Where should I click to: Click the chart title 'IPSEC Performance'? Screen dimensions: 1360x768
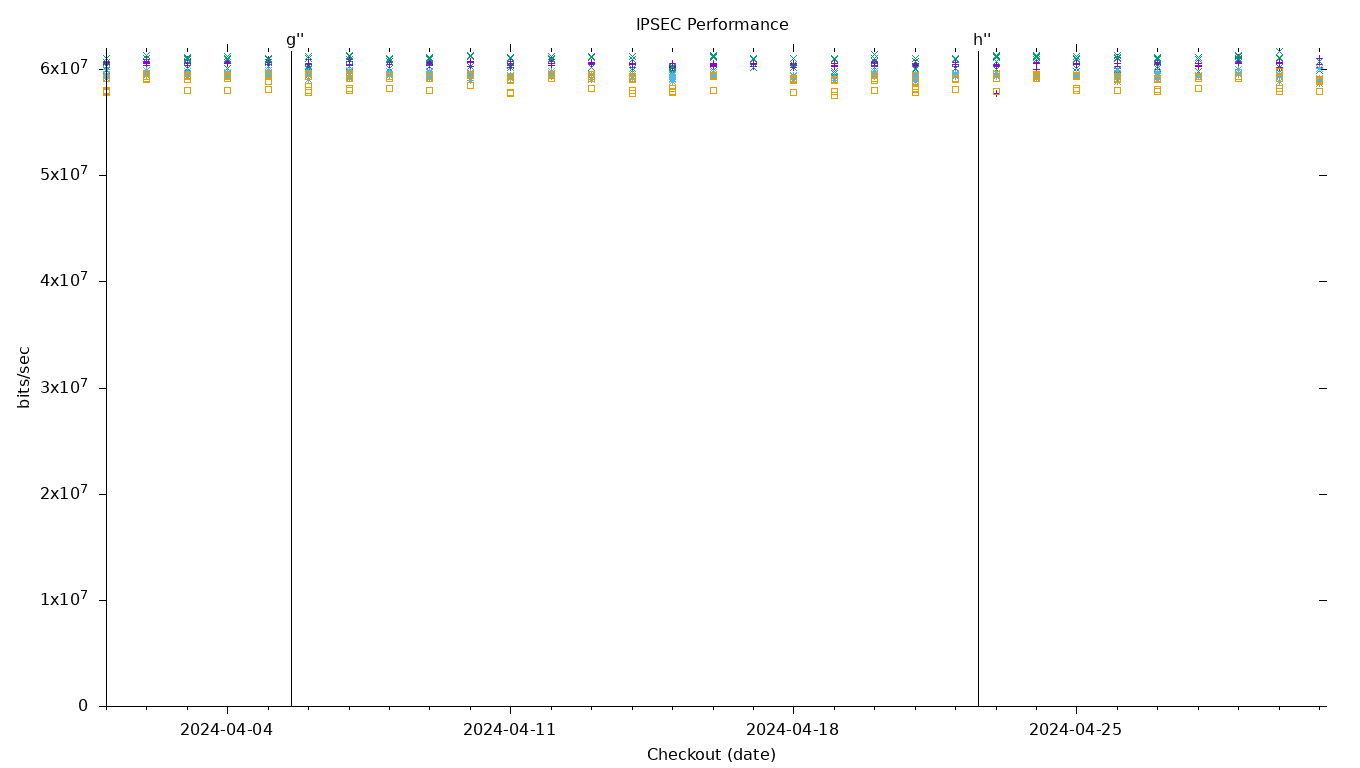[x=712, y=25]
